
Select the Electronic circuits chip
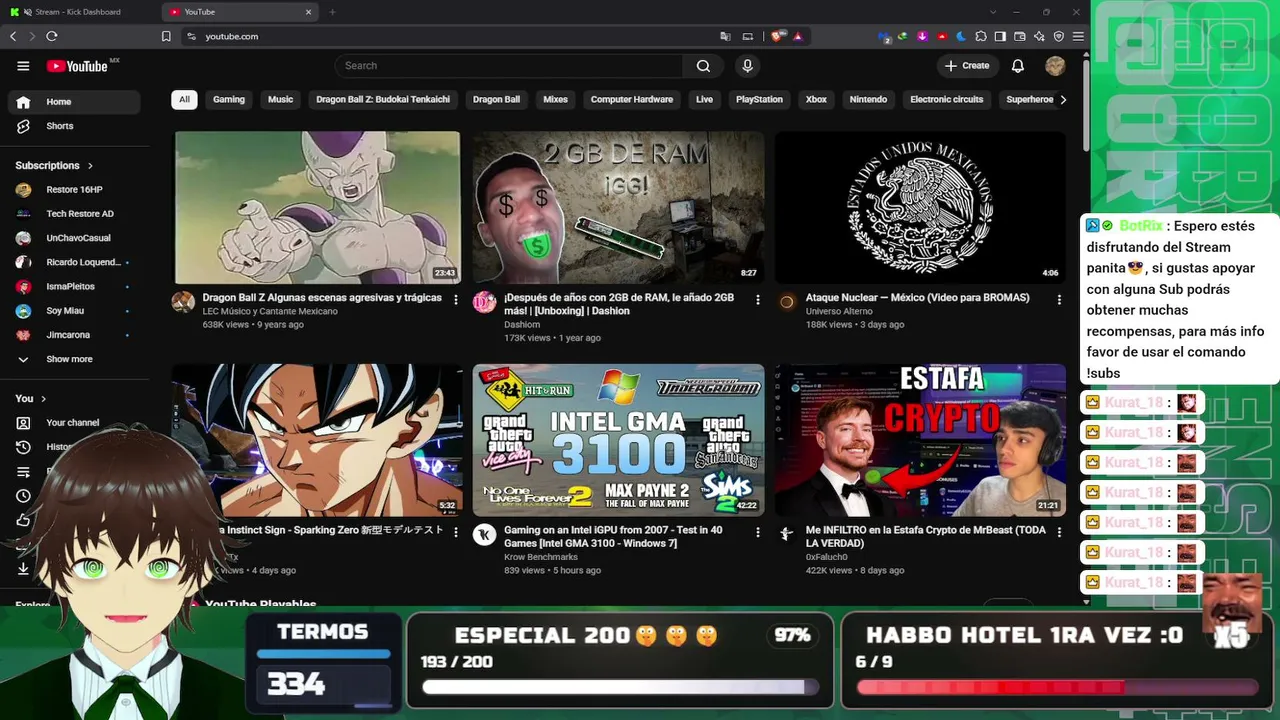coord(947,100)
